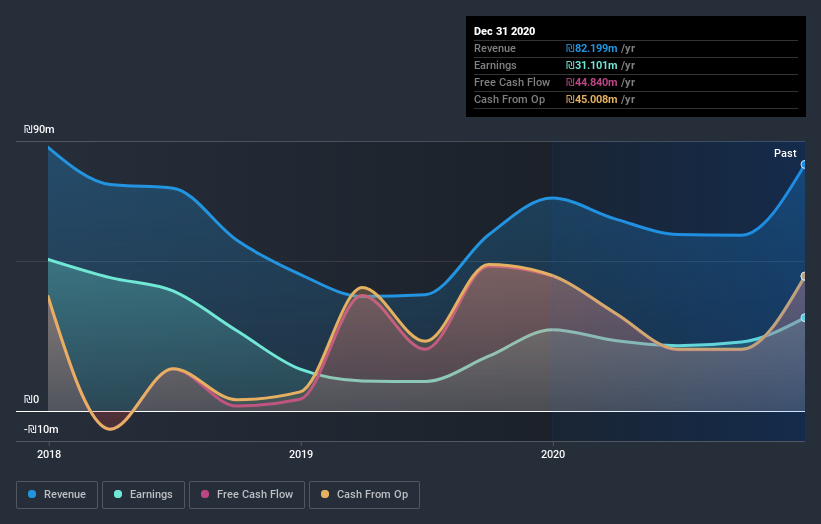Screen dimensions: 821x524
Task: Click the ₪0 y-axis label
Action: point(31,399)
